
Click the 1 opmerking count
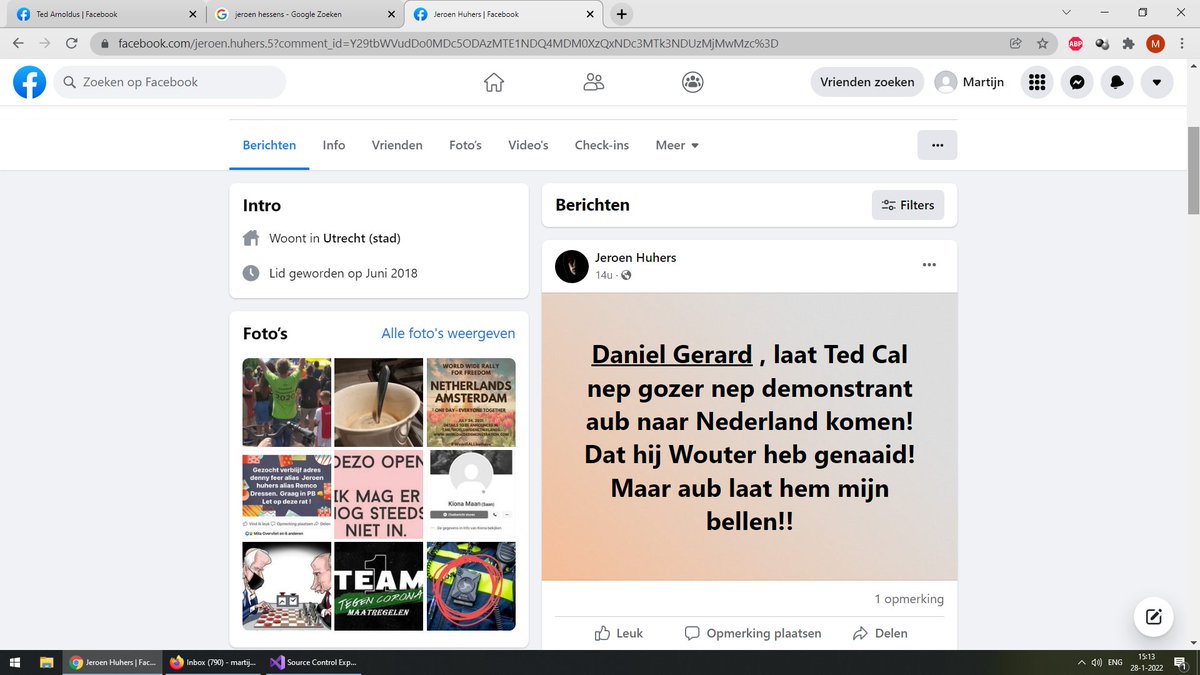(x=909, y=599)
